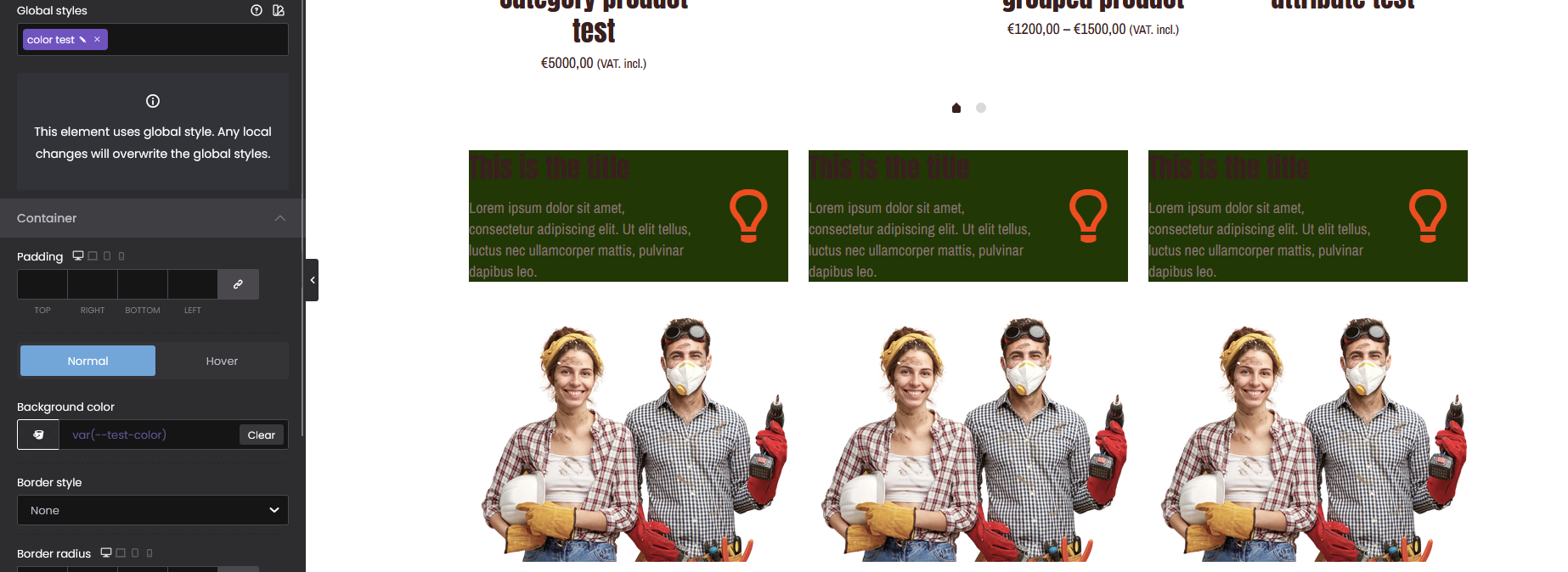Clear the background color value
The width and height of the screenshot is (1568, 572).
262,435
